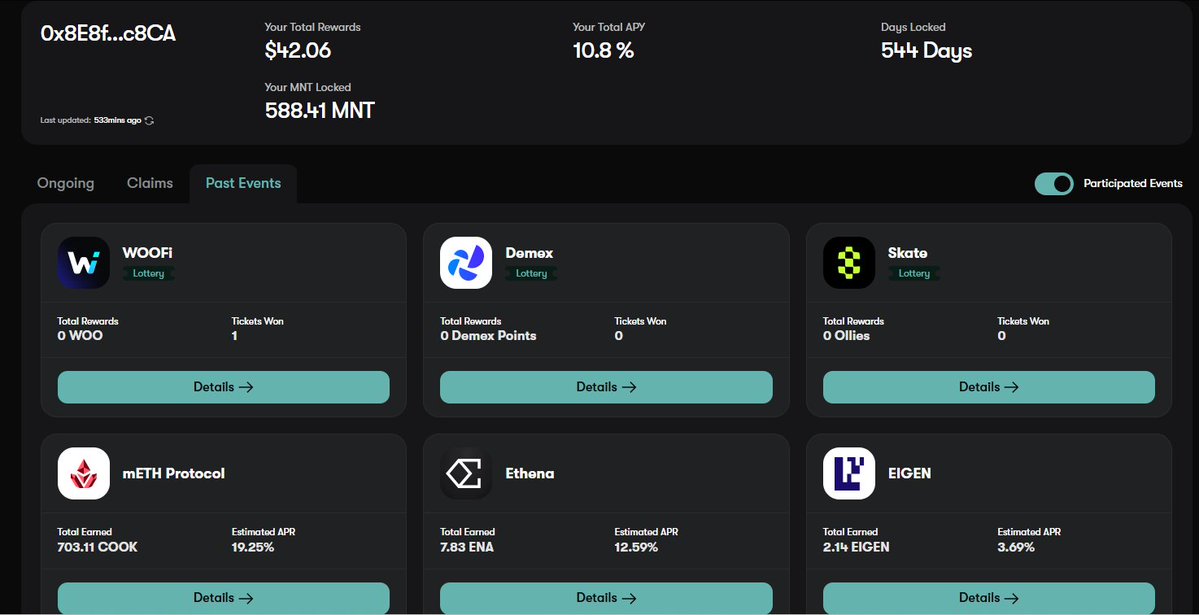The image size is (1199, 615).
Task: Click the 10.8 % total APY value
Action: tap(603, 50)
